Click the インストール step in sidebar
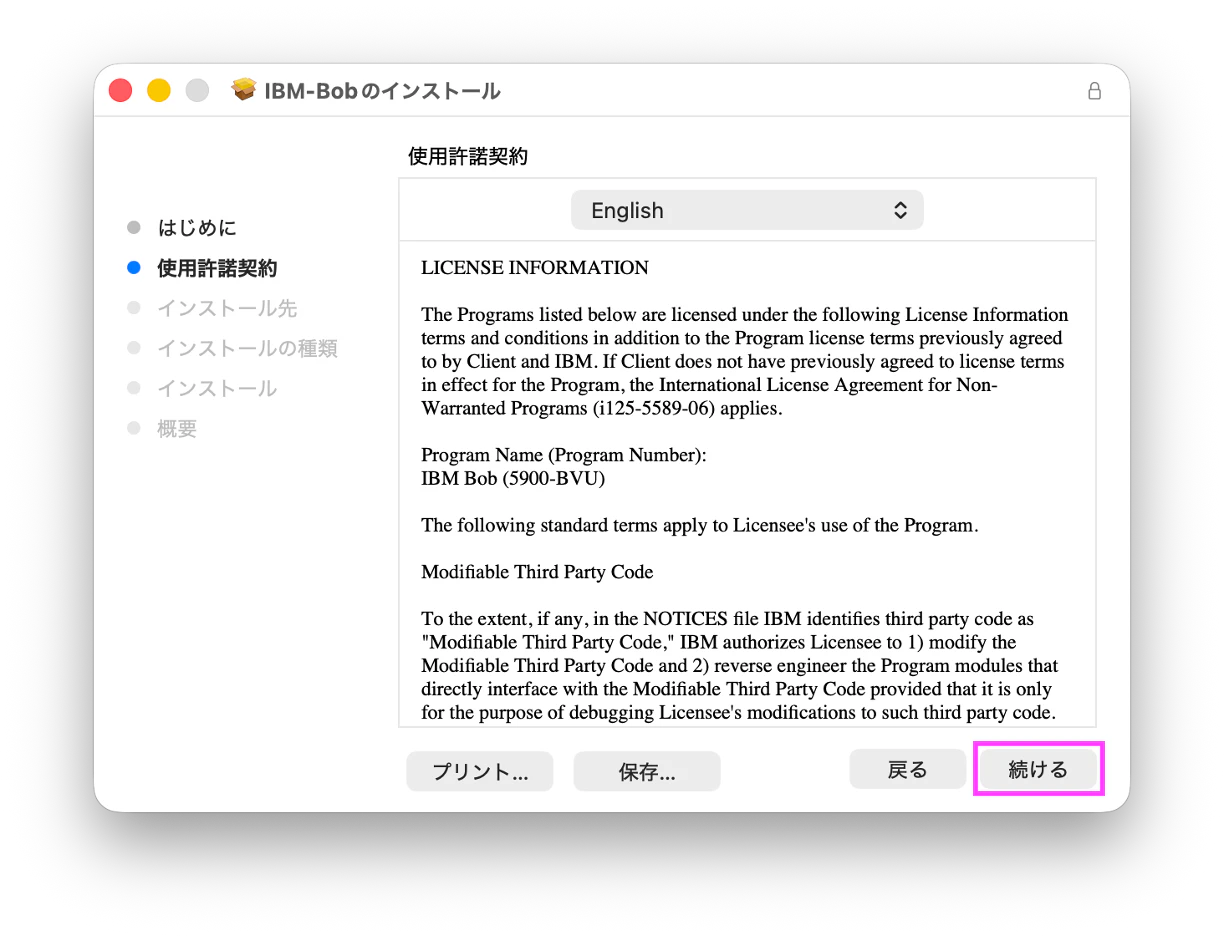1224x936 pixels. tap(217, 388)
